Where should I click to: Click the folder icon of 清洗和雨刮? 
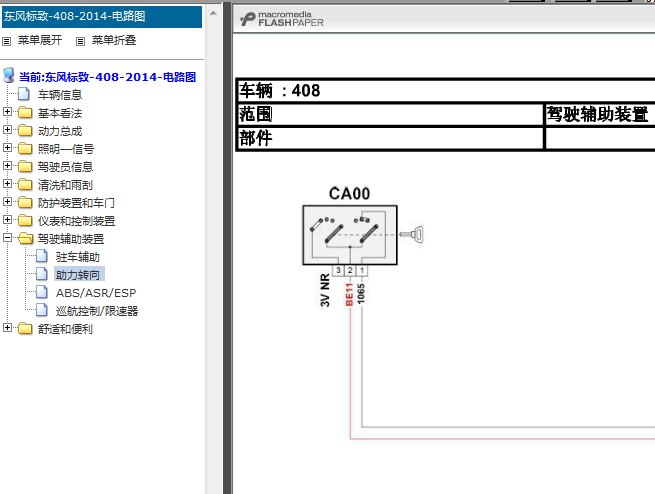[25, 184]
